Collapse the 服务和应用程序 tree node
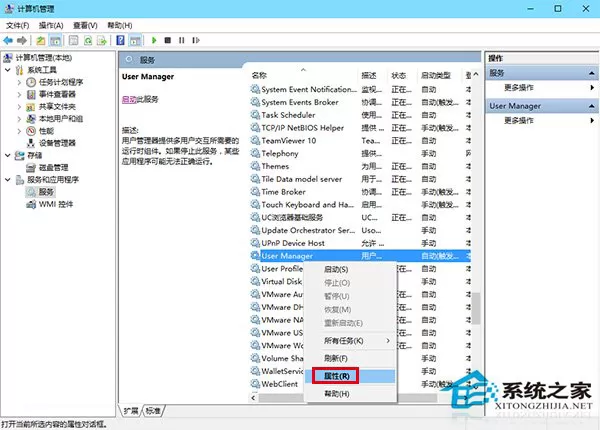The width and height of the screenshot is (600, 430). pyautogui.click(x=8, y=179)
